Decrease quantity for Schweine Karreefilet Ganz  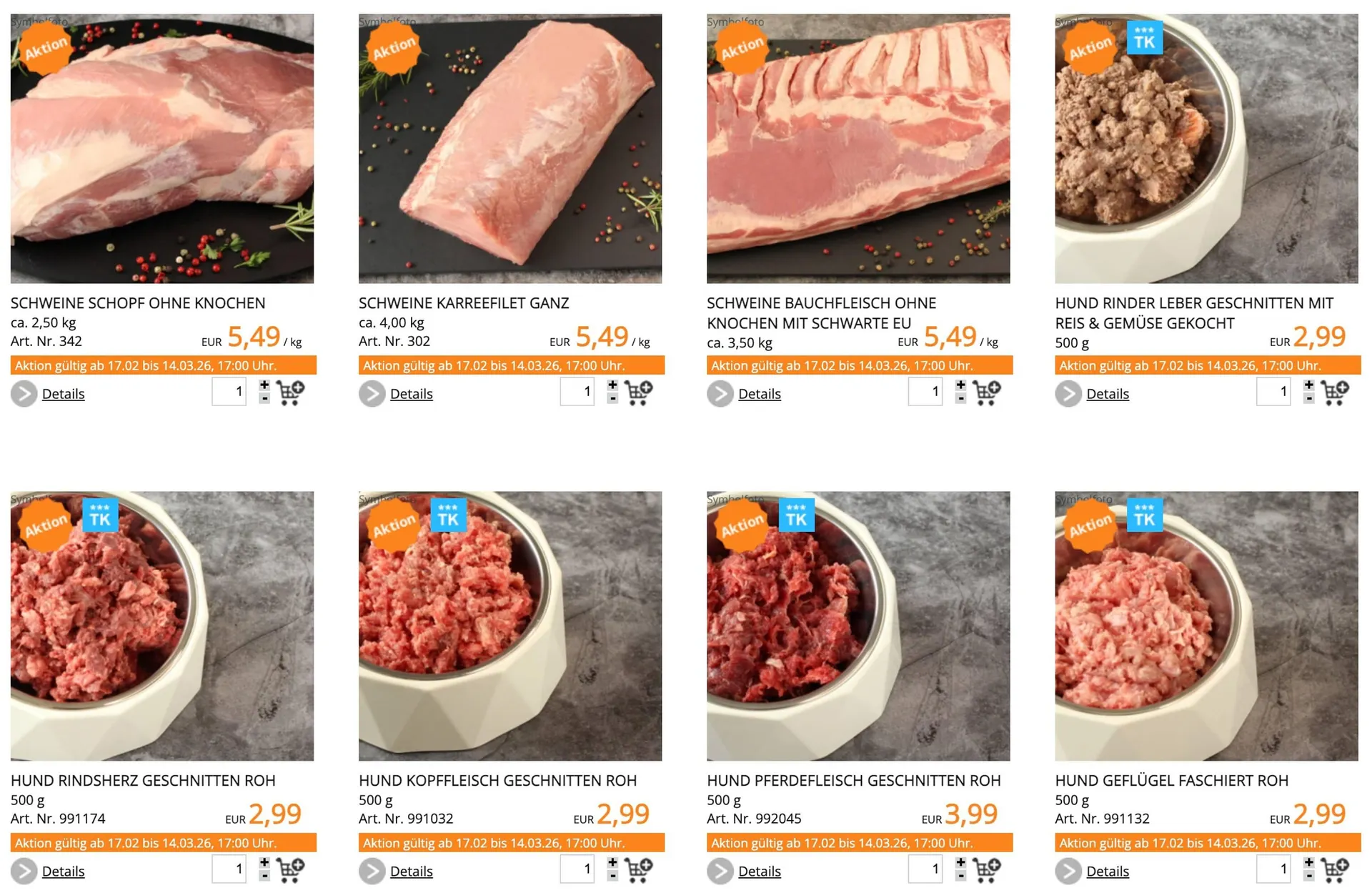click(612, 399)
